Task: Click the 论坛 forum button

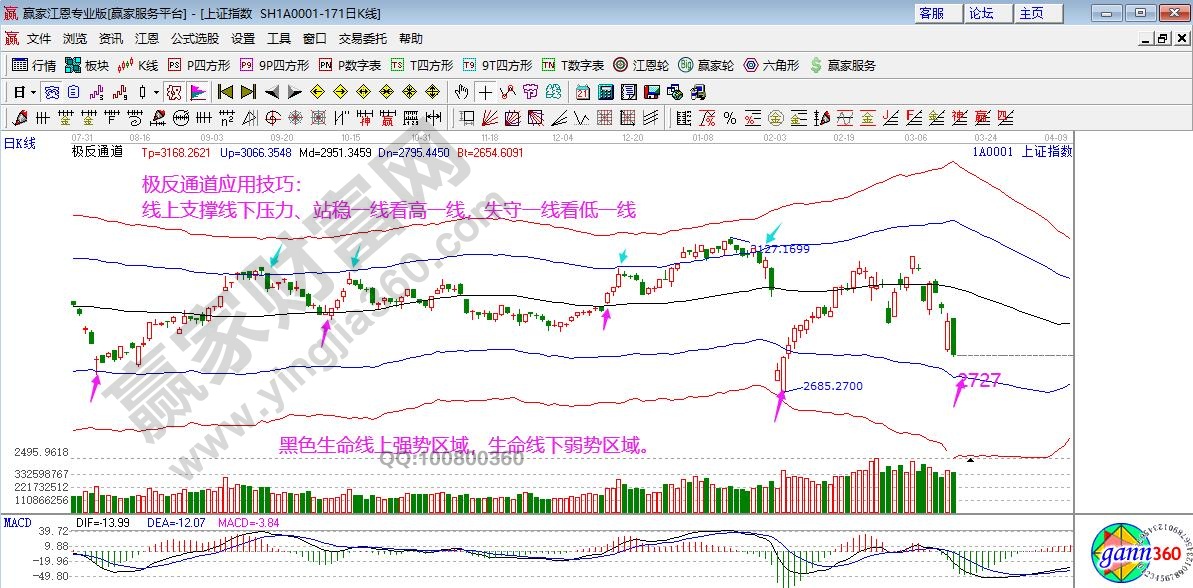Action: point(981,13)
